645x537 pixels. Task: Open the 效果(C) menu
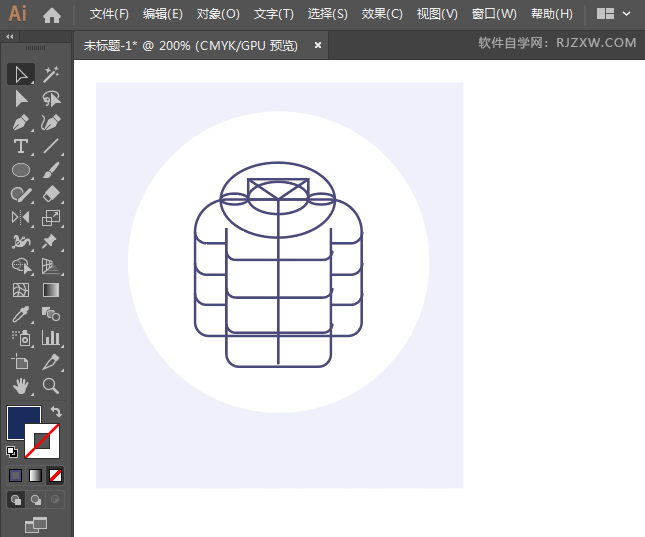[x=382, y=14]
